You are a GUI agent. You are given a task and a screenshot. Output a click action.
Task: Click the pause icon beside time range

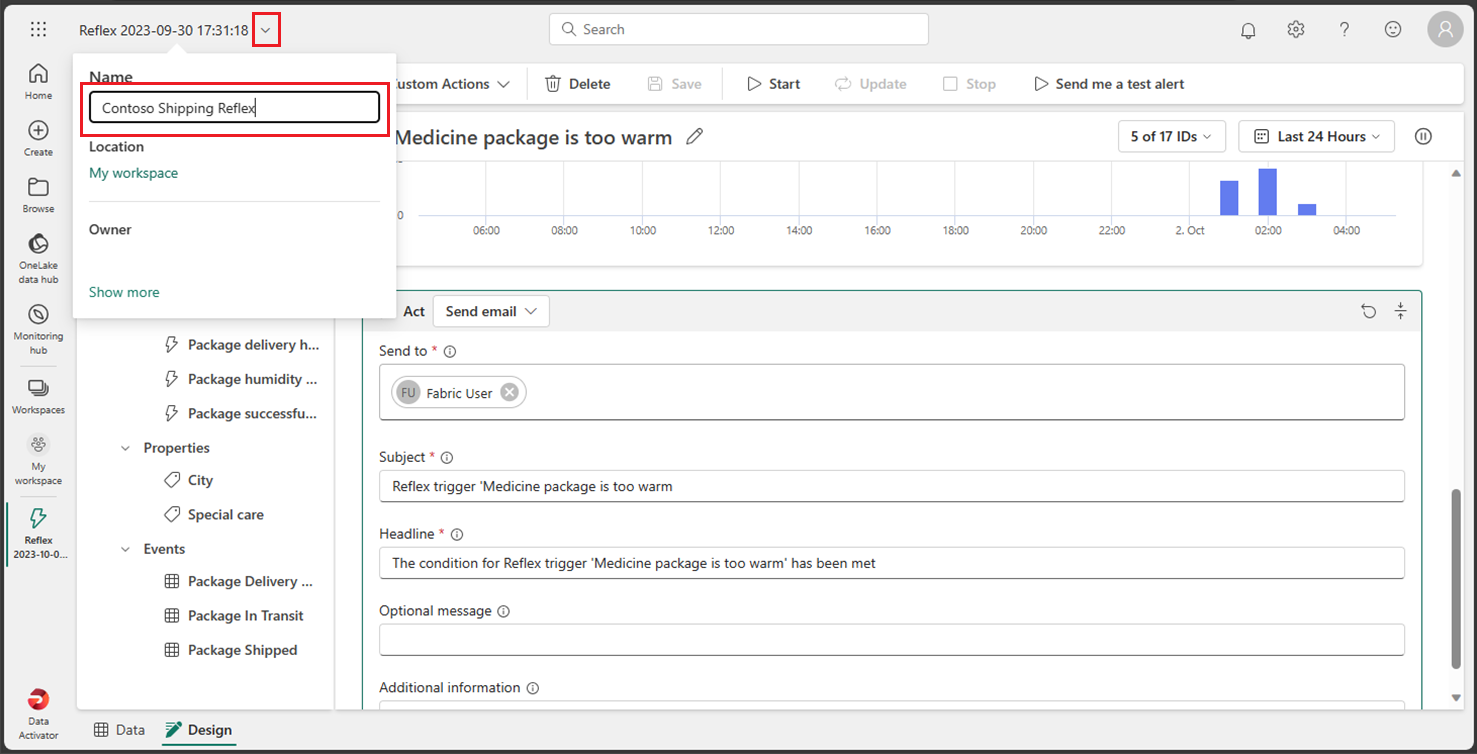pyautogui.click(x=1423, y=136)
